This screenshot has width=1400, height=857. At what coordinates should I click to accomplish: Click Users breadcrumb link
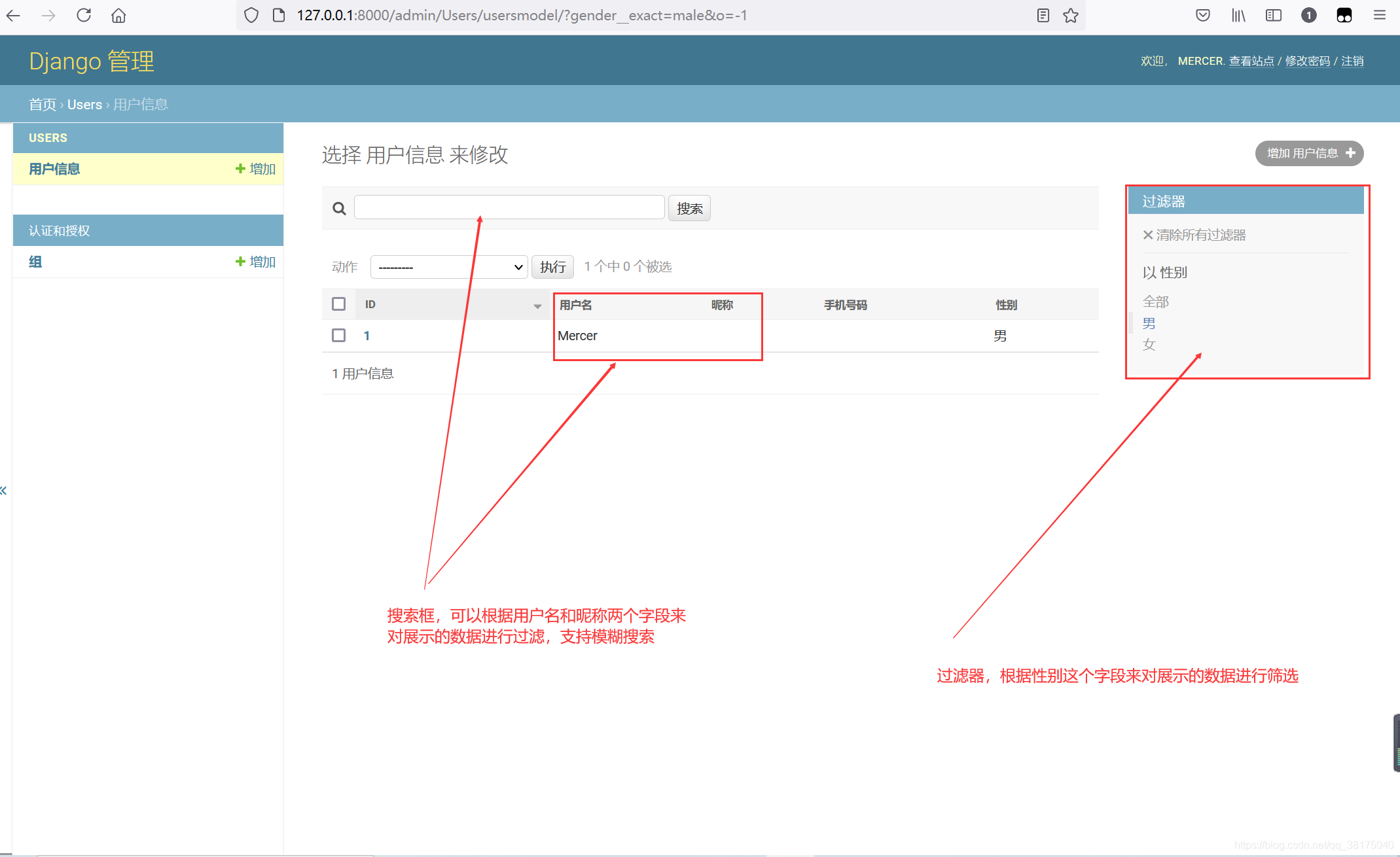(x=84, y=105)
